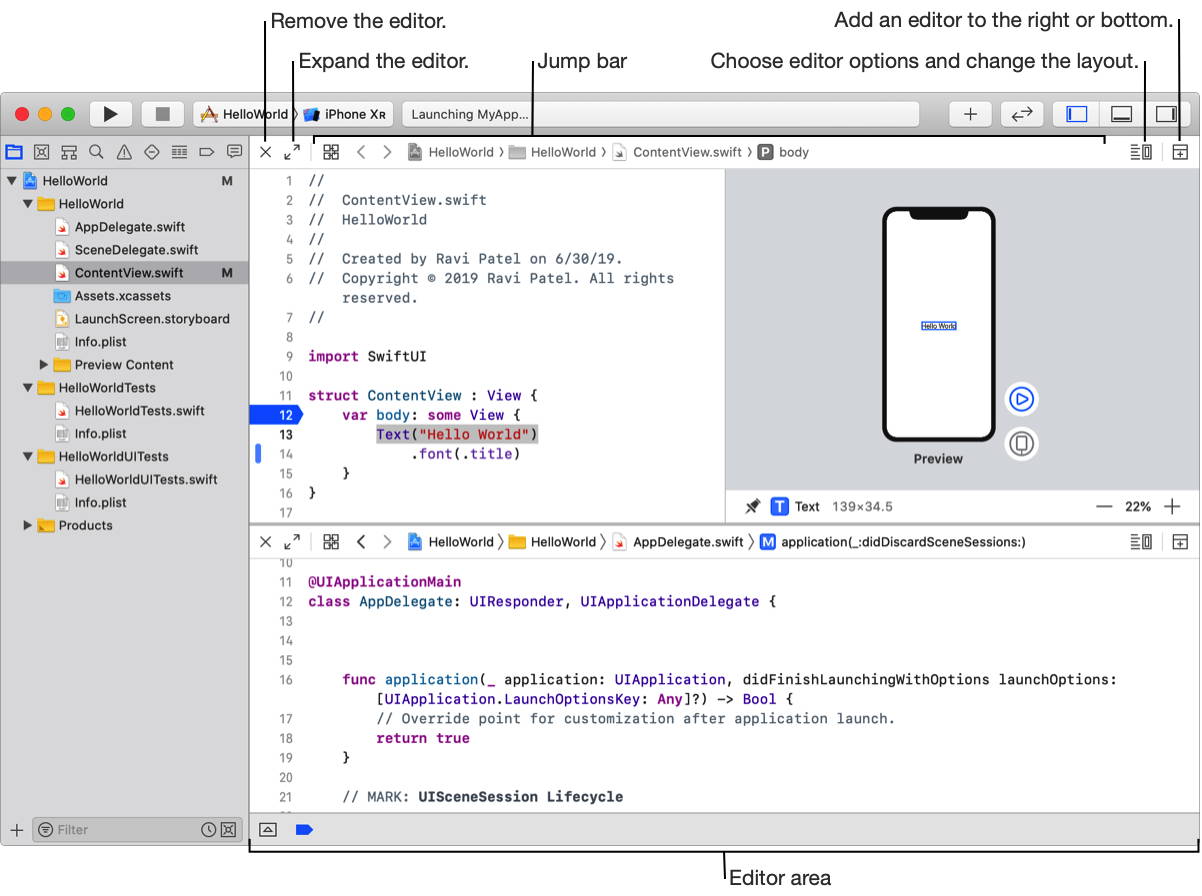
Task: Toggle the navigator panel visibility
Action: click(1076, 114)
